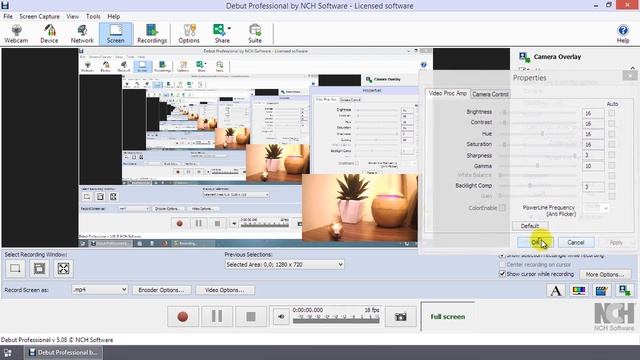
Task: Choose the Network source icon
Action: pos(82,34)
